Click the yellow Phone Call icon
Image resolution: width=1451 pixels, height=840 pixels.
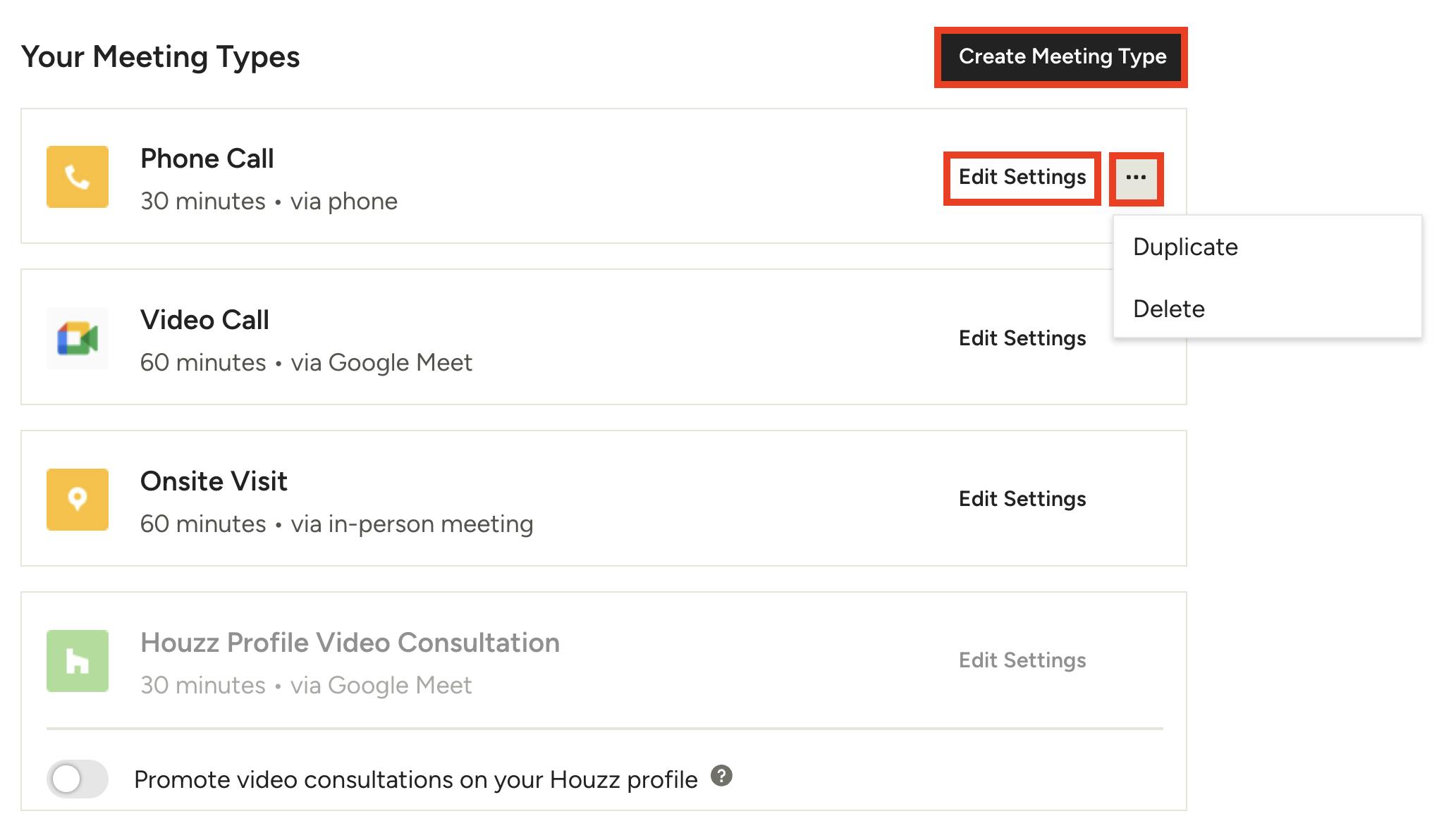click(78, 177)
